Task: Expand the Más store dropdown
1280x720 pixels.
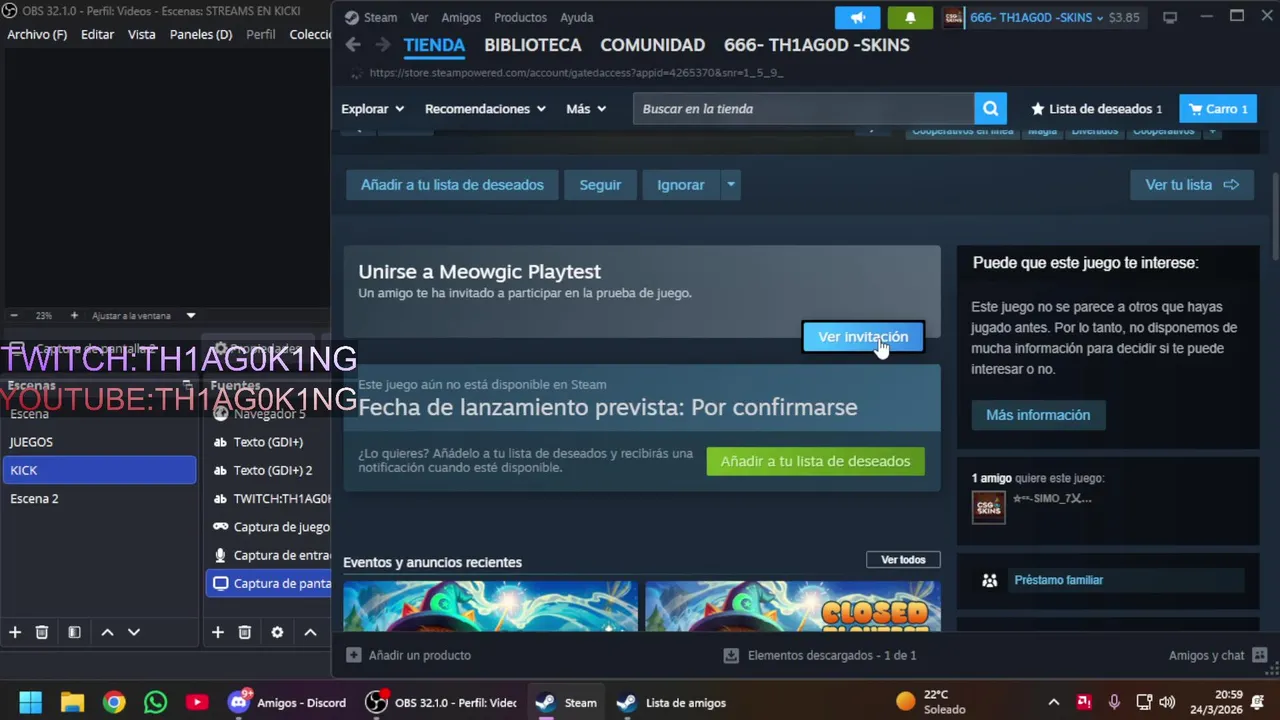Action: 586,109
